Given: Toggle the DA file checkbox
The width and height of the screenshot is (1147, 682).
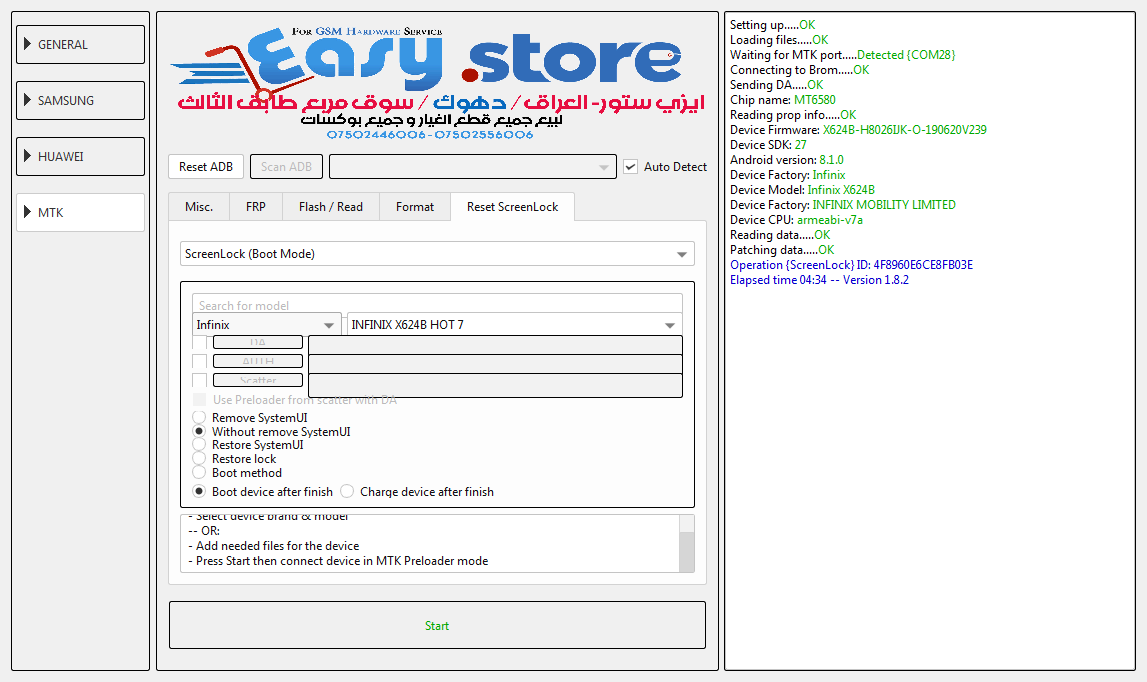Looking at the screenshot, I should (199, 342).
